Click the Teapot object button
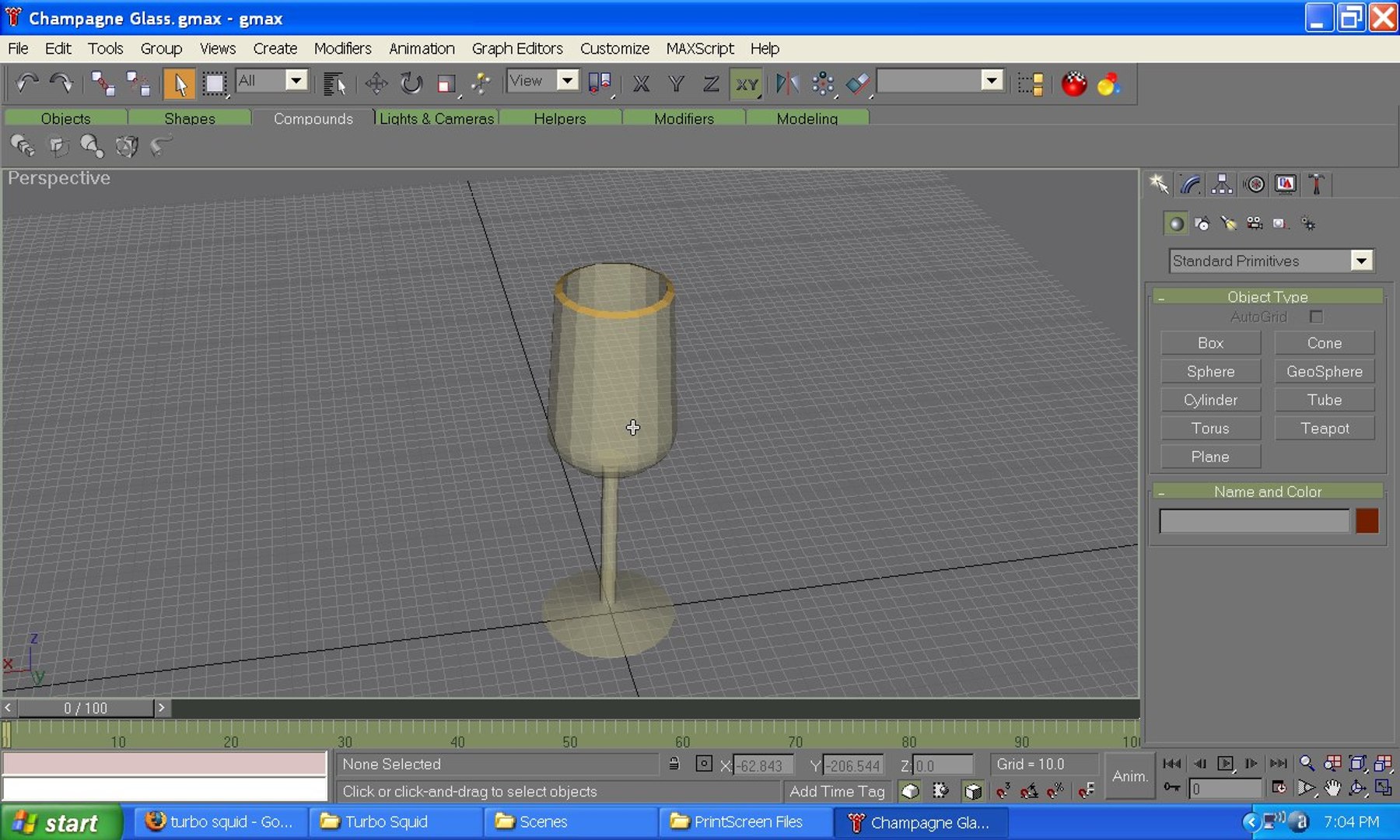The image size is (1400, 840). pyautogui.click(x=1325, y=429)
